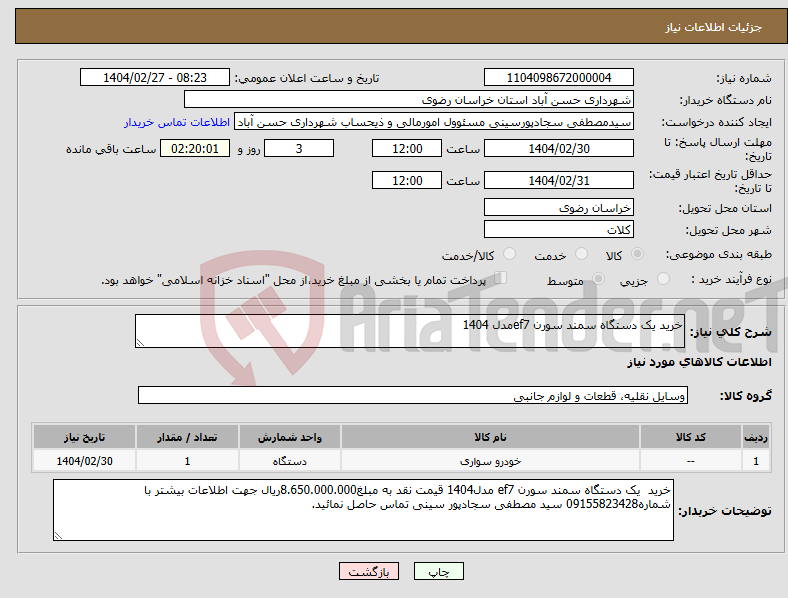788x598 pixels.
Task: Click the -- item code cell in table
Action: (691, 461)
